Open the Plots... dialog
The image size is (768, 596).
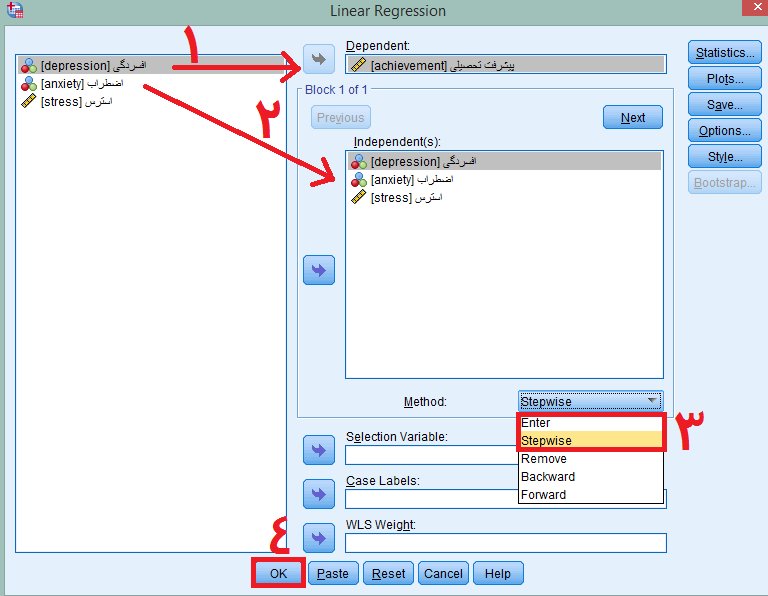click(x=725, y=79)
